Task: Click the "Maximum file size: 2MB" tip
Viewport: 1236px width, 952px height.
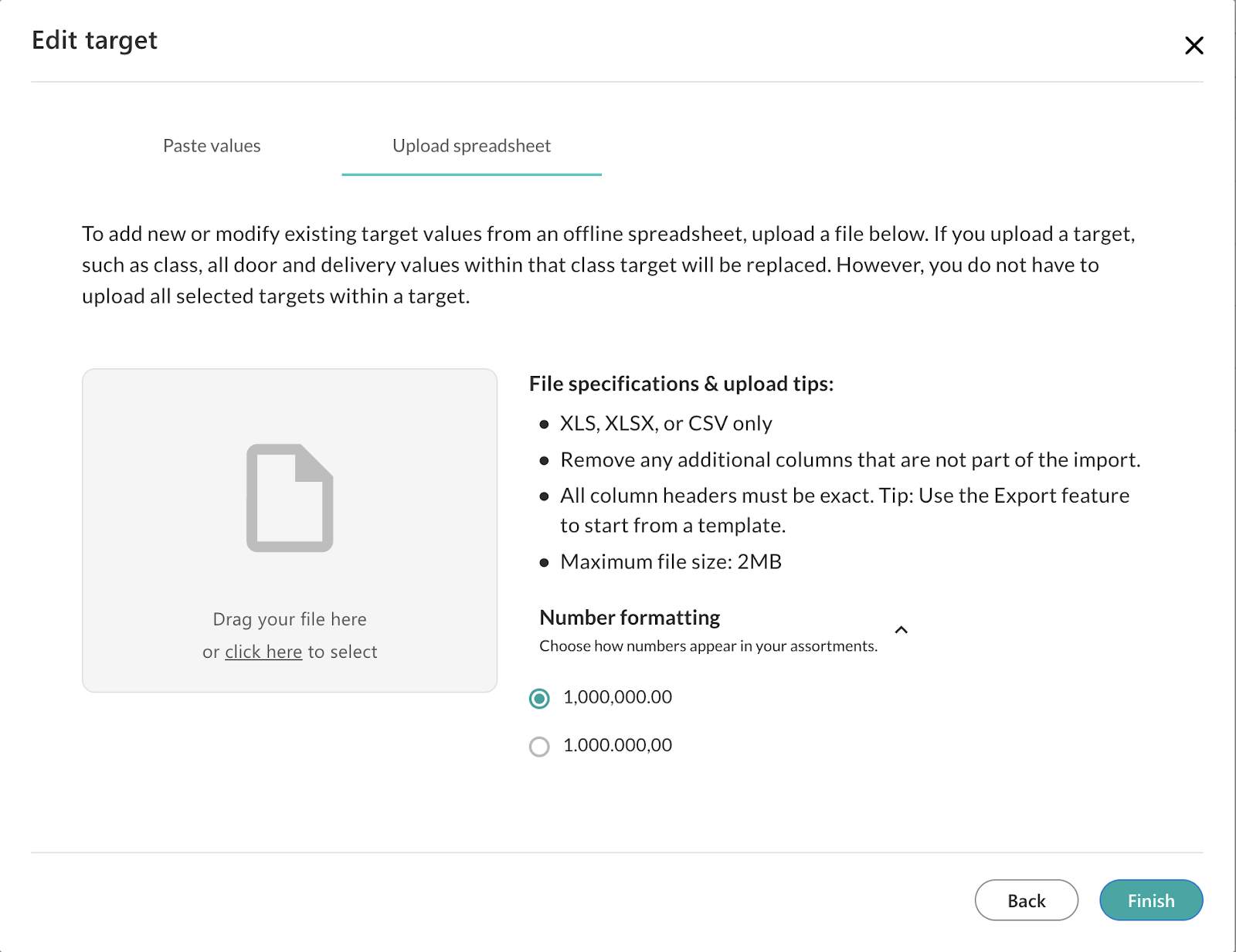Action: (671, 562)
